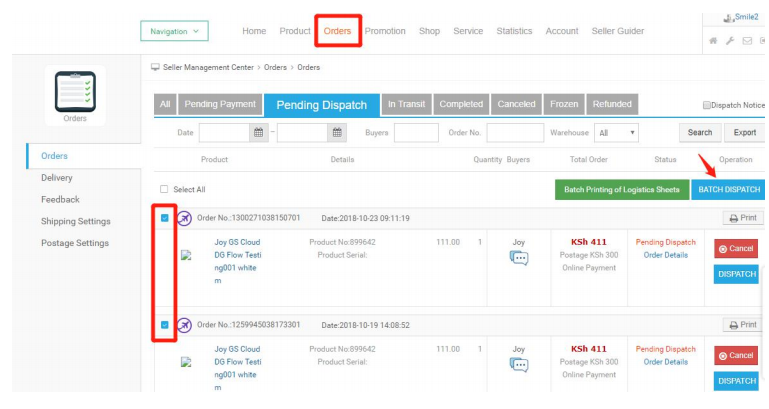Viewport: 769px width, 409px height.
Task: Enable the Dispatch Notice checkbox
Action: [x=707, y=105]
